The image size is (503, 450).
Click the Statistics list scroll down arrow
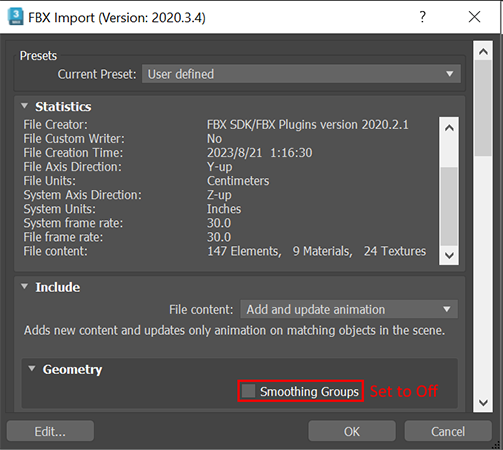[449, 256]
